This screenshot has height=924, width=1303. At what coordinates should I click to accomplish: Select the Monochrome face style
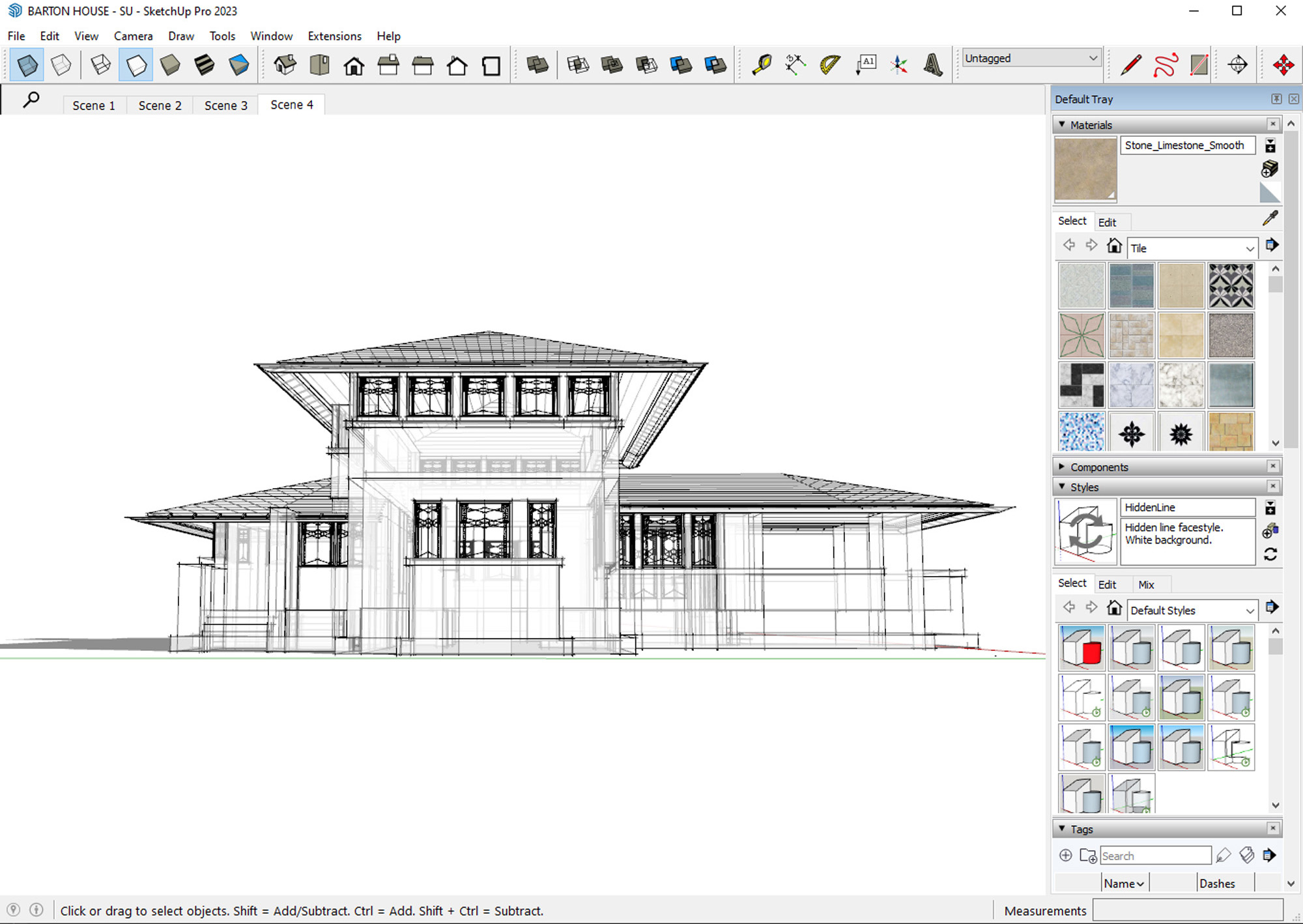click(239, 65)
